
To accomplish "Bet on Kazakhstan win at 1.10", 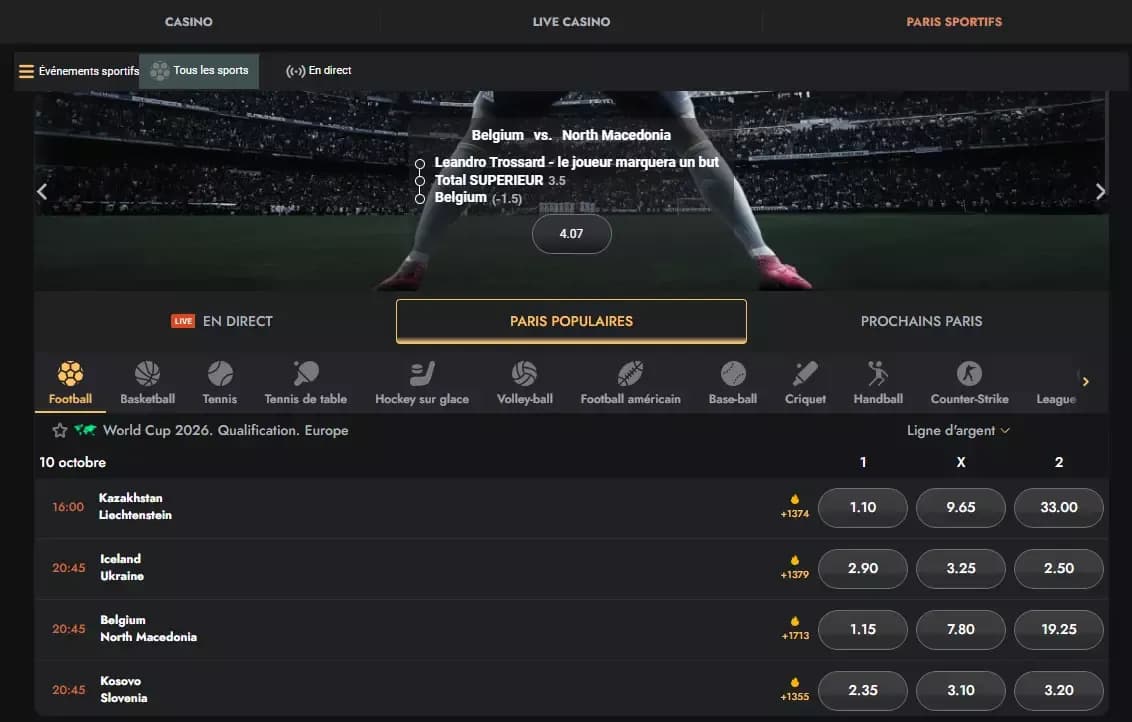I will (863, 508).
